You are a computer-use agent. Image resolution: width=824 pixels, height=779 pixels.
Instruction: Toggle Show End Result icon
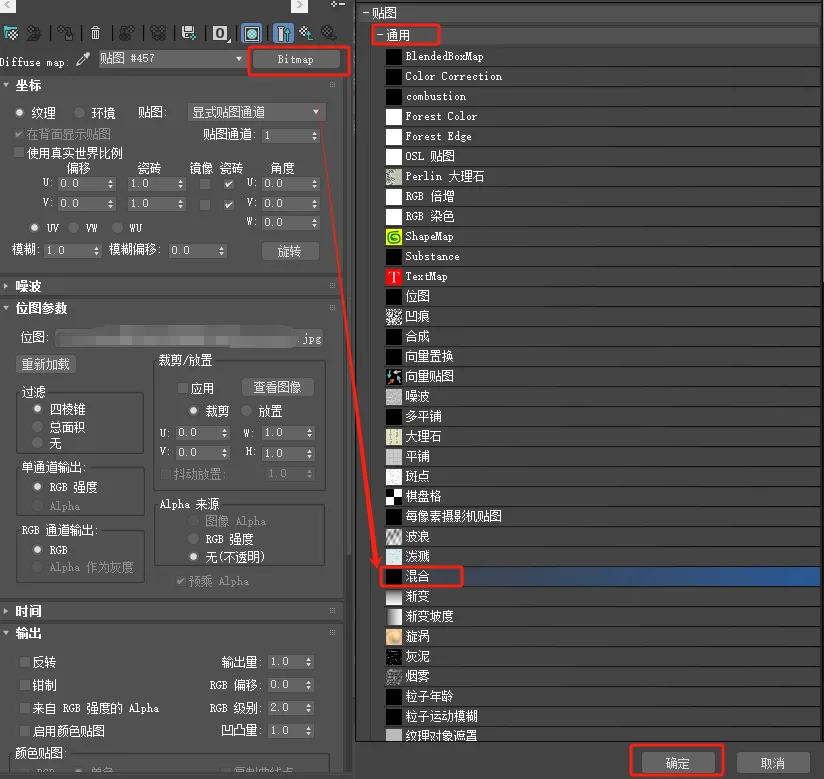click(283, 34)
